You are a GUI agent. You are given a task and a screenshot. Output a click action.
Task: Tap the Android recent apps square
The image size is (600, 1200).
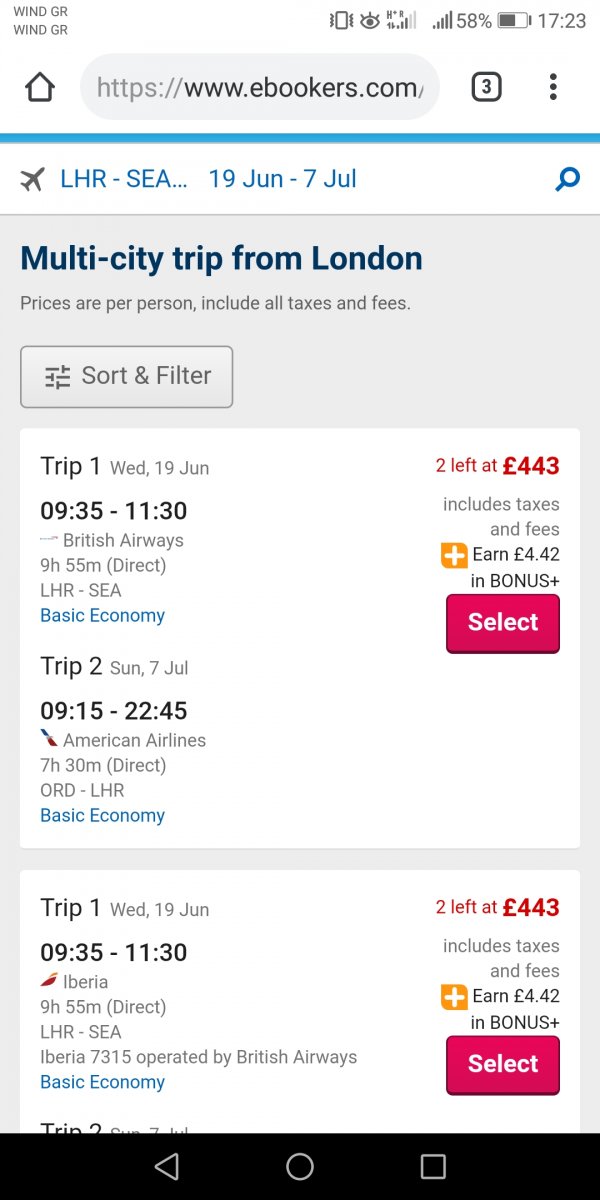pos(433,1166)
